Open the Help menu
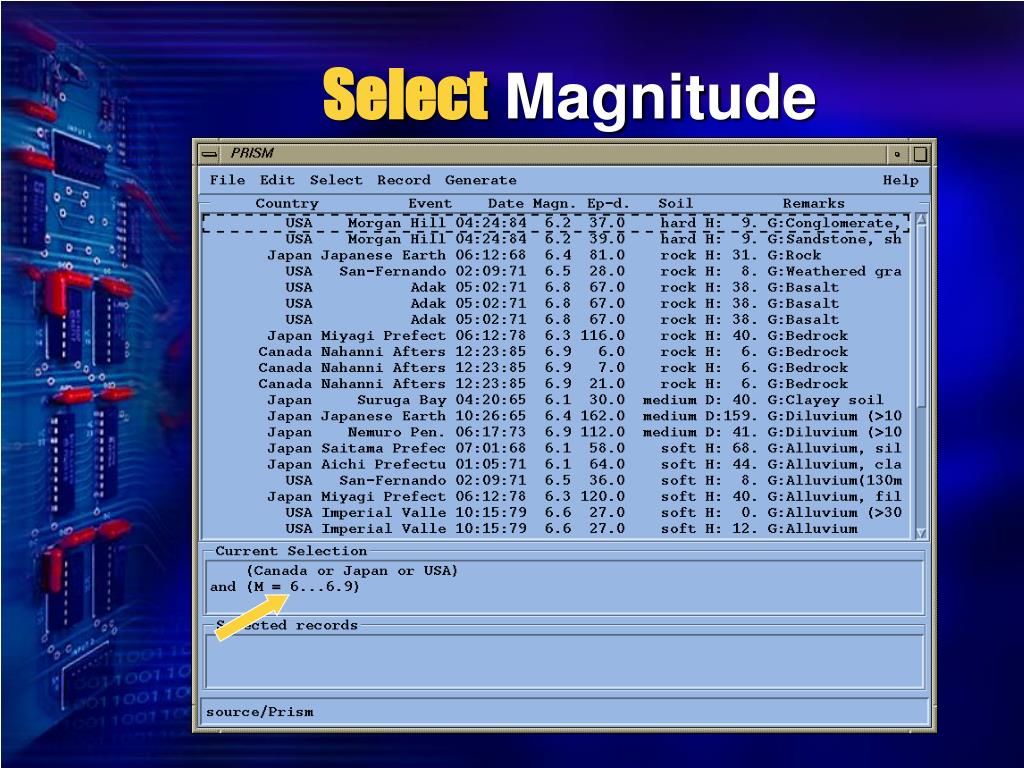Viewport: 1024px width, 768px height. (x=901, y=180)
